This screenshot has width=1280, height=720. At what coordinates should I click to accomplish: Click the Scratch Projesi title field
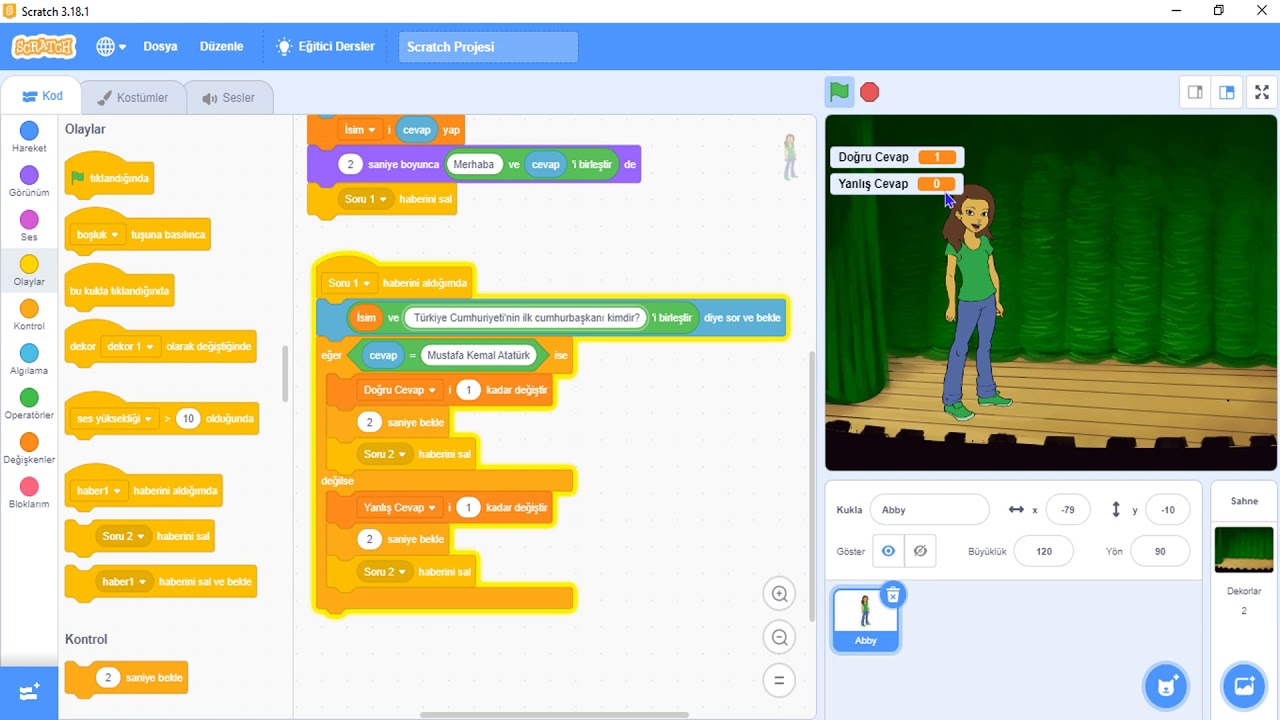(x=488, y=47)
